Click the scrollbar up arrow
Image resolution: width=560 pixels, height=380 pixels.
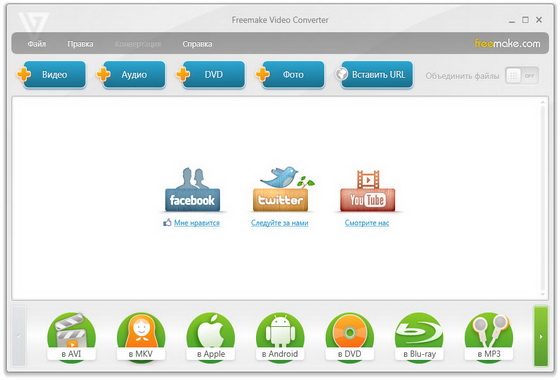click(542, 102)
